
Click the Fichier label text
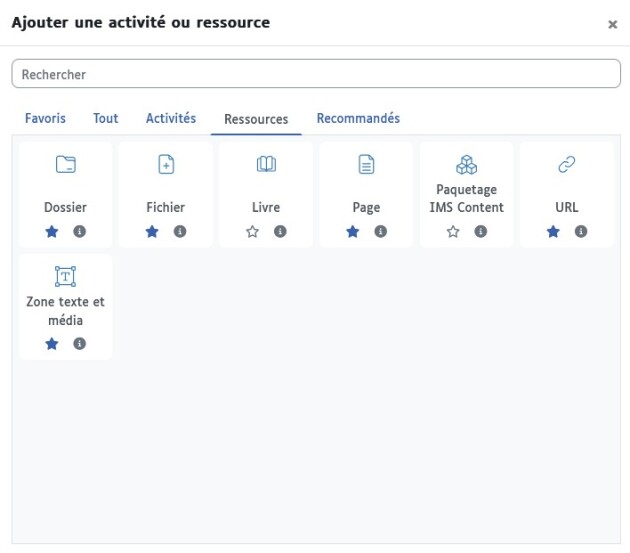[x=166, y=208]
